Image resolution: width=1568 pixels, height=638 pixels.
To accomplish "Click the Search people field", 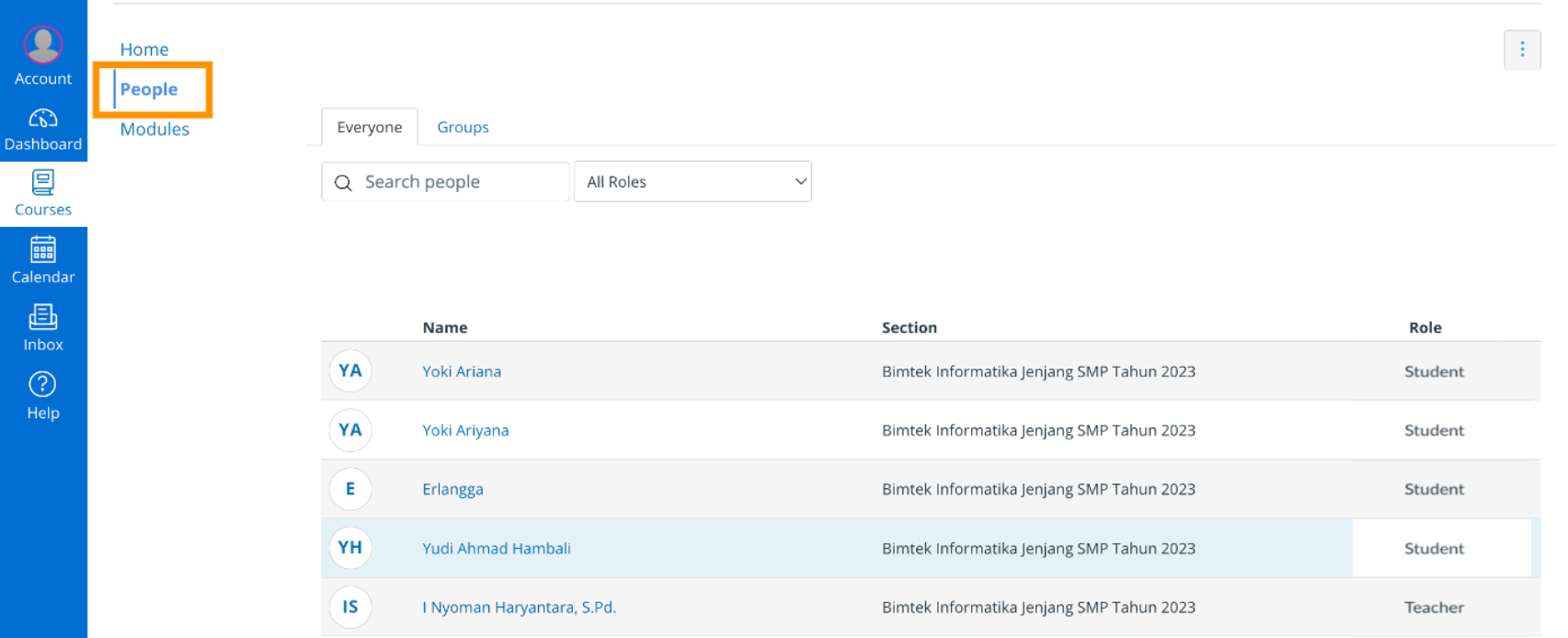I will click(445, 182).
